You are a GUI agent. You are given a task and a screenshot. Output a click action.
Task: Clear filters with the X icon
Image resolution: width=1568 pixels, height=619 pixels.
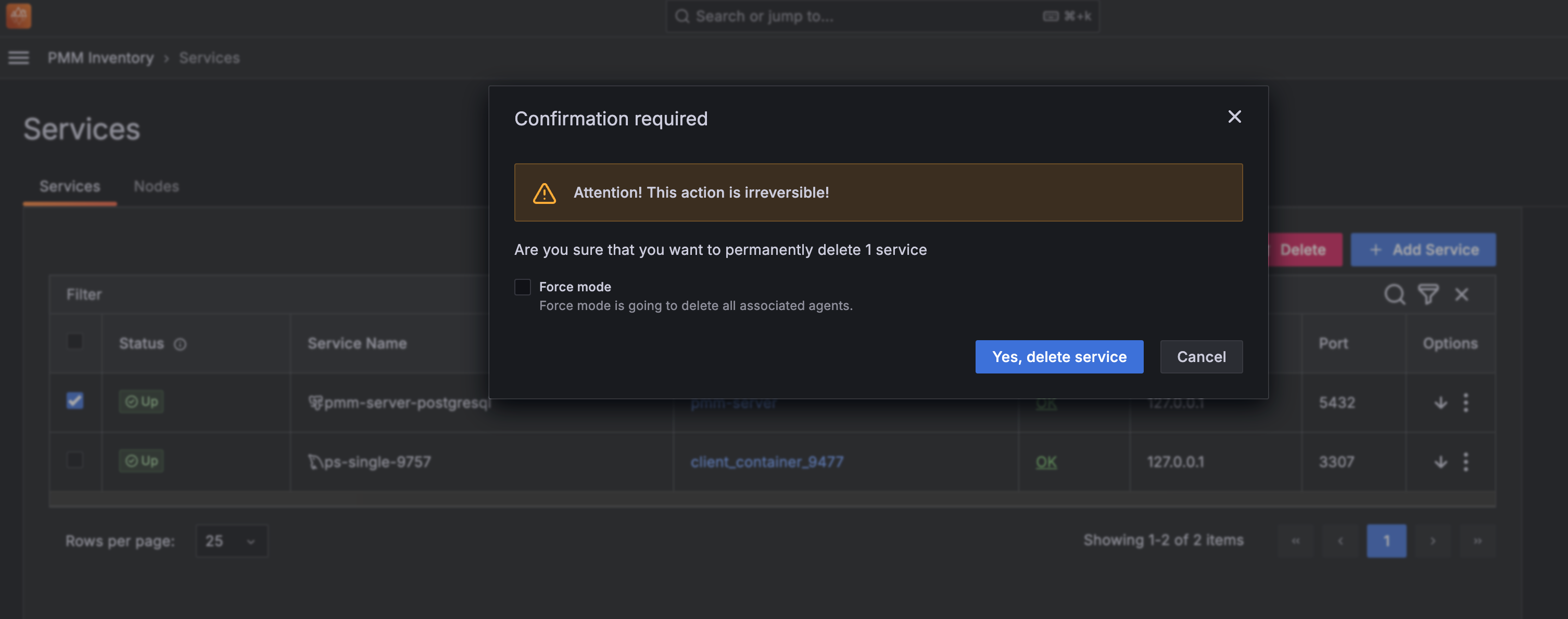tap(1461, 294)
